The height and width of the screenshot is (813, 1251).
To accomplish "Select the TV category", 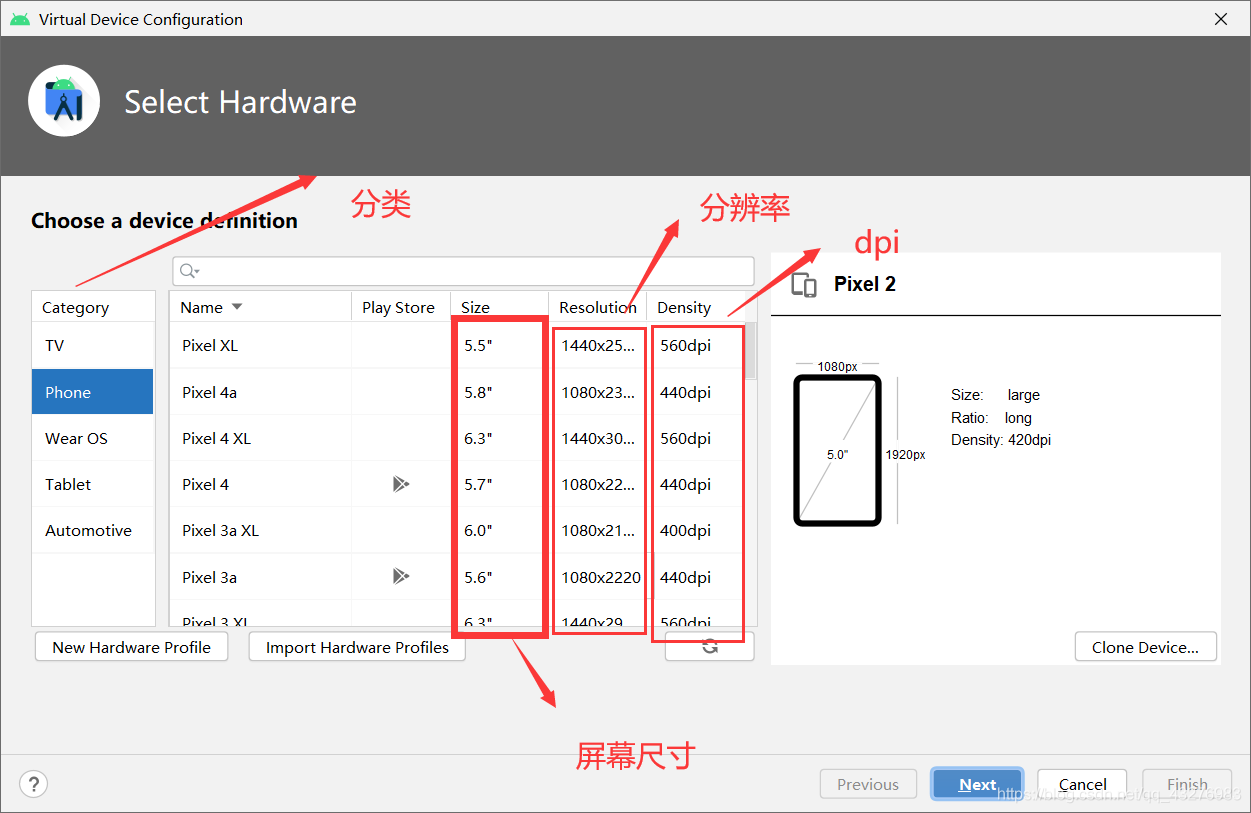I will tap(93, 346).
